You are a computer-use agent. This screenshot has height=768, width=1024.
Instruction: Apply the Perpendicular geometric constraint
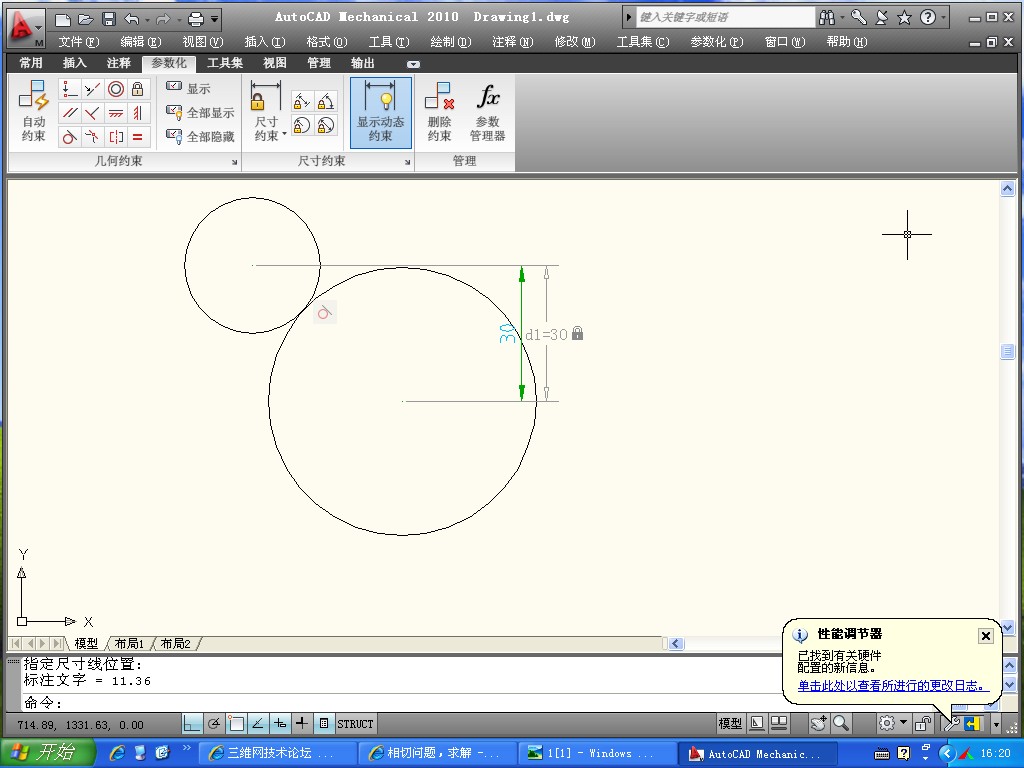tap(92, 113)
